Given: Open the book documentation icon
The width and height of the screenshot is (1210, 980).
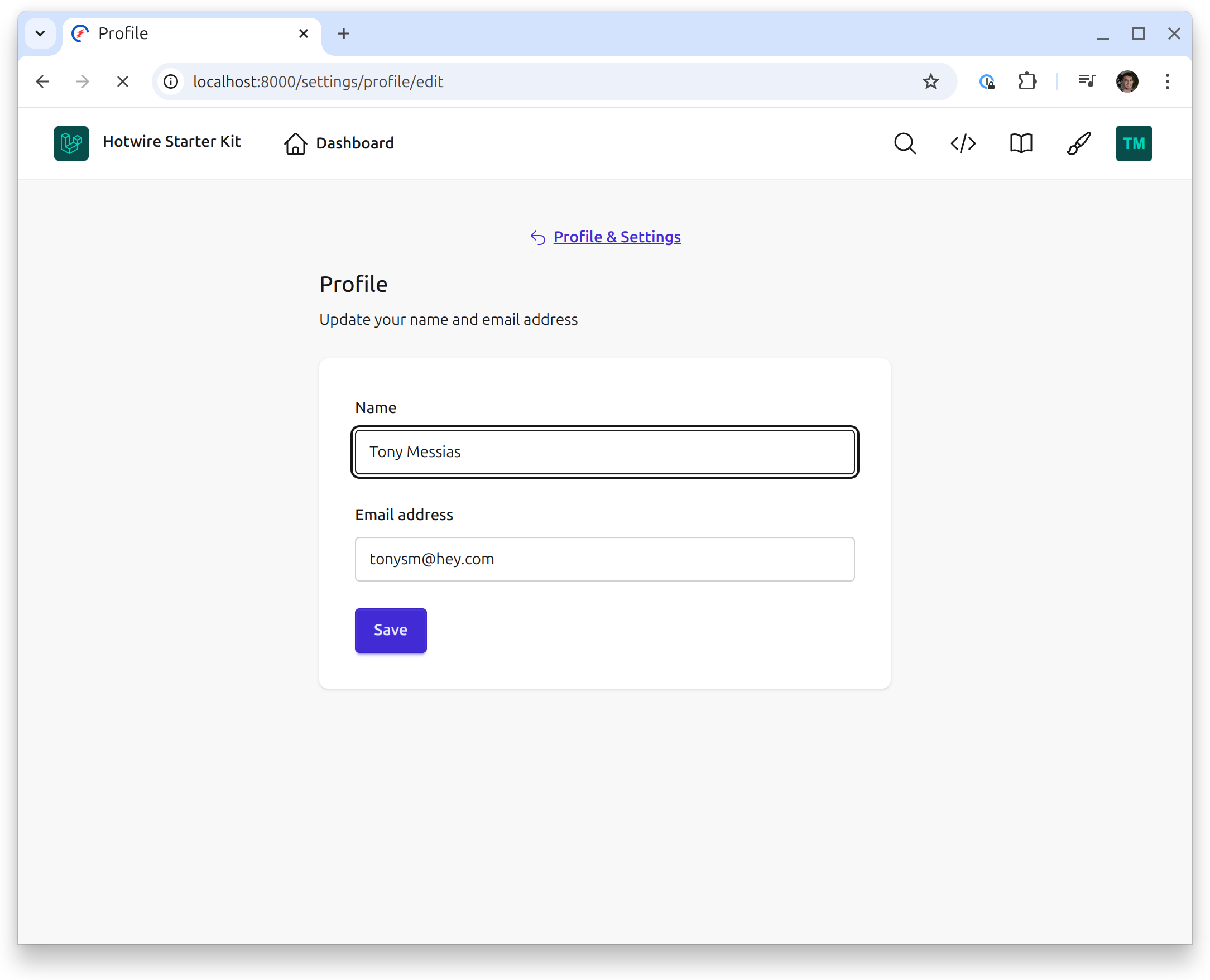Looking at the screenshot, I should 1021,143.
